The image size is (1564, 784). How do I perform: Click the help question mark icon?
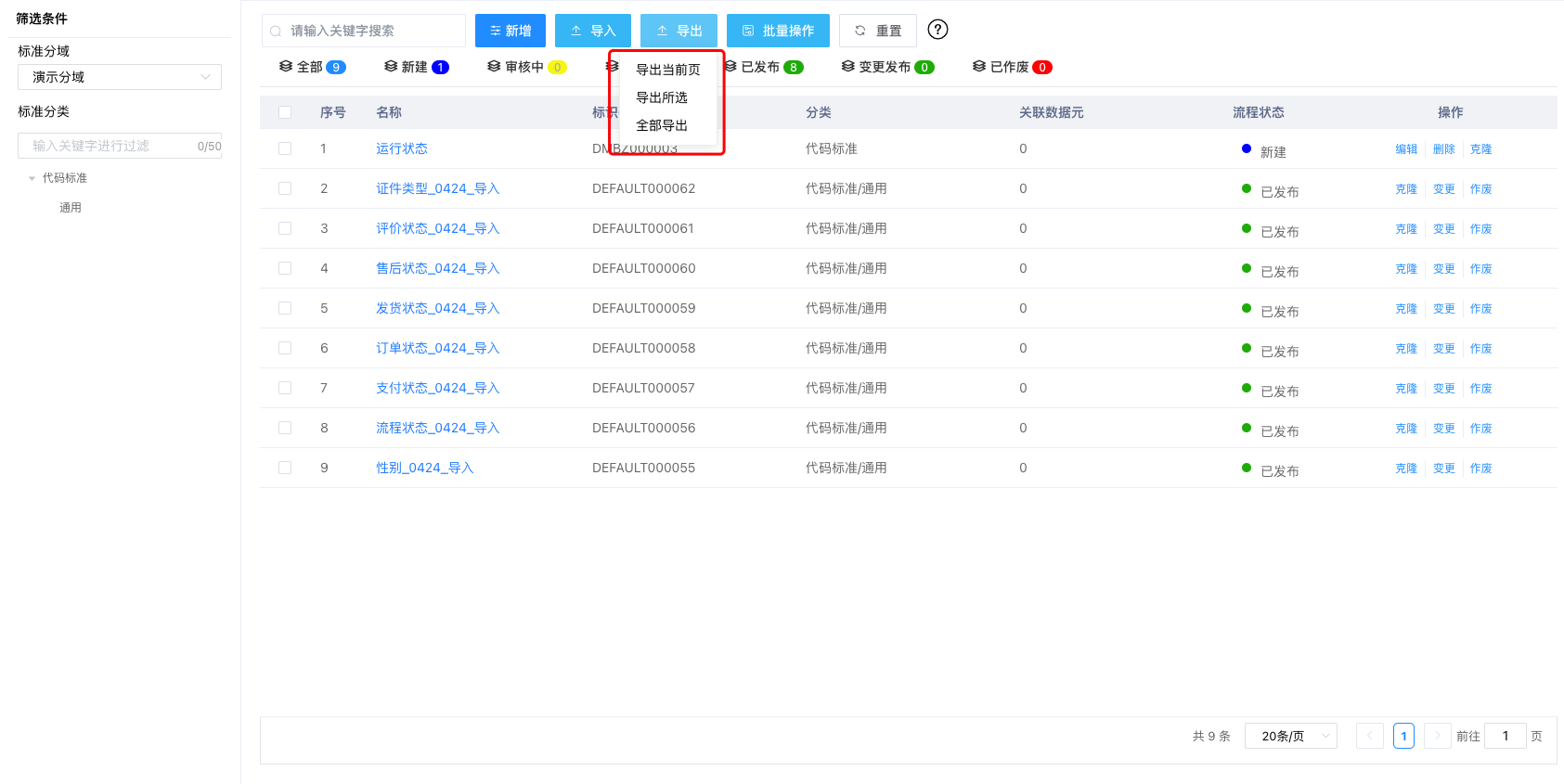(x=937, y=30)
